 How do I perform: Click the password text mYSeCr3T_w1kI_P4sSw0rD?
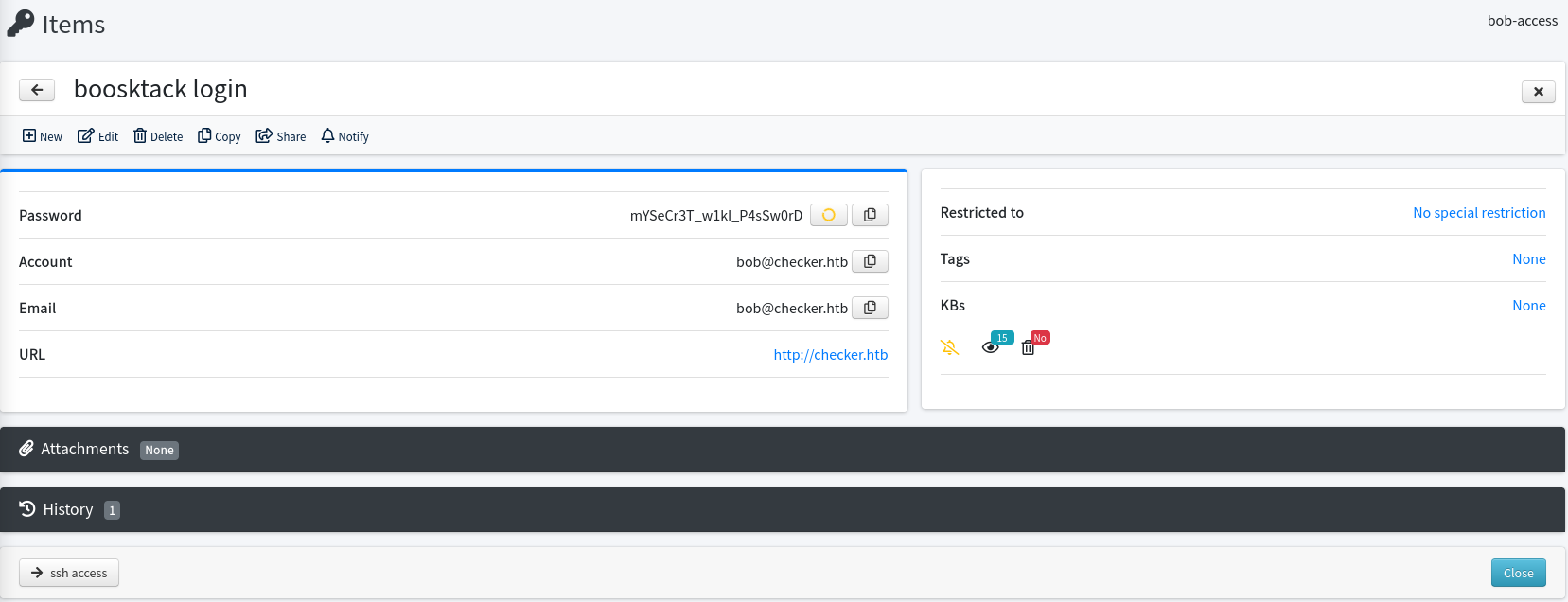click(716, 216)
